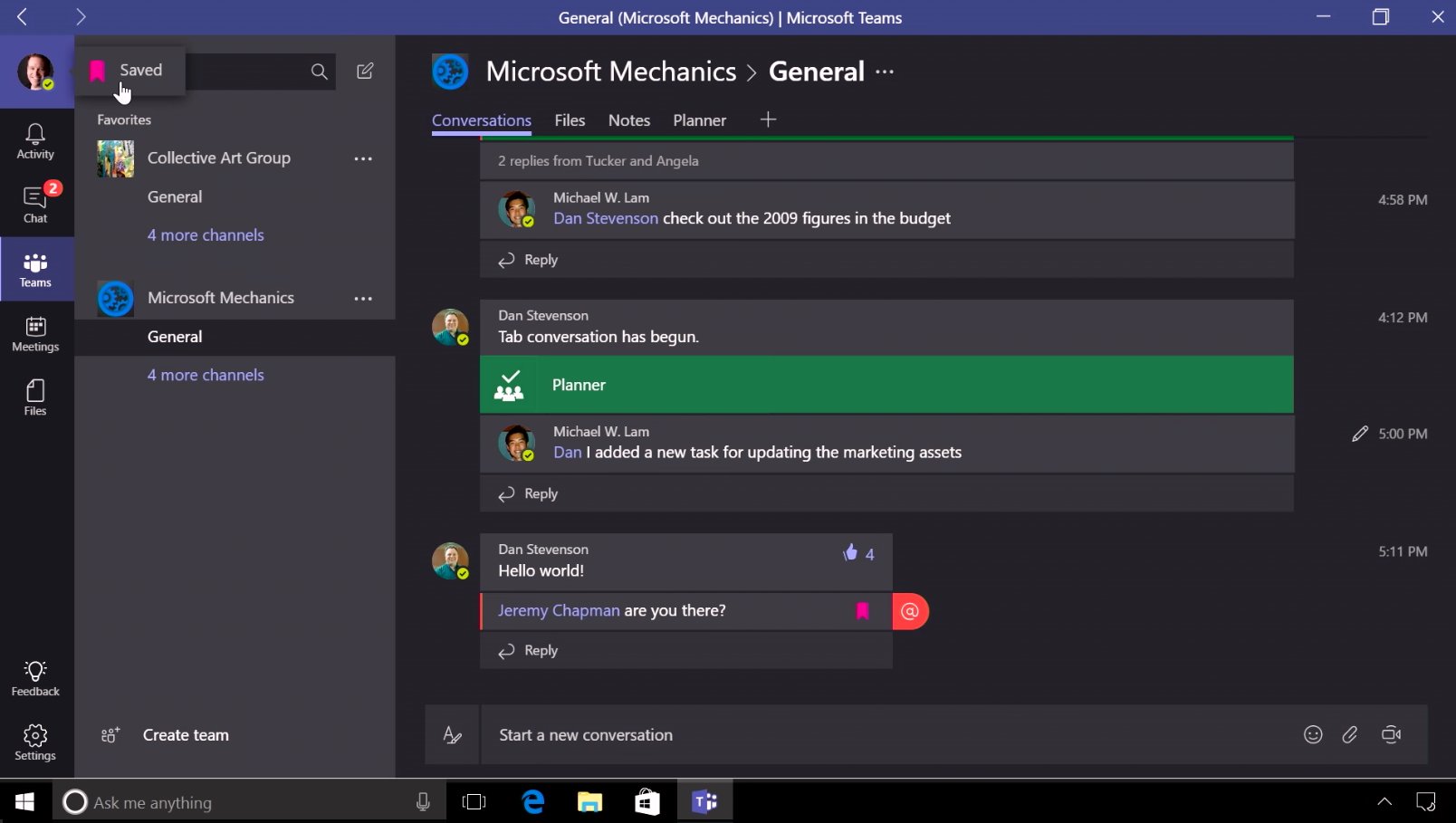Unsave the bookmarked Jeremy Chapman message

coord(861,611)
